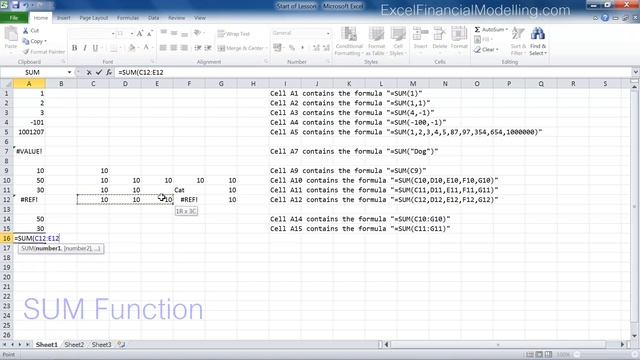Toggle Wrap Text
Image resolution: width=640 pixels, height=360 pixels.
pos(233,33)
